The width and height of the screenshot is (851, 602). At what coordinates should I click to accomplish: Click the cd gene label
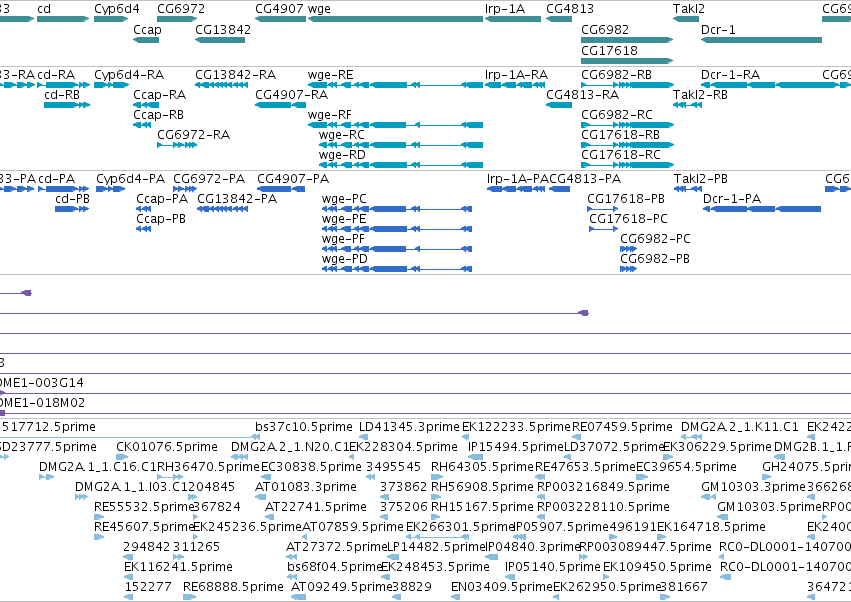tap(44, 9)
